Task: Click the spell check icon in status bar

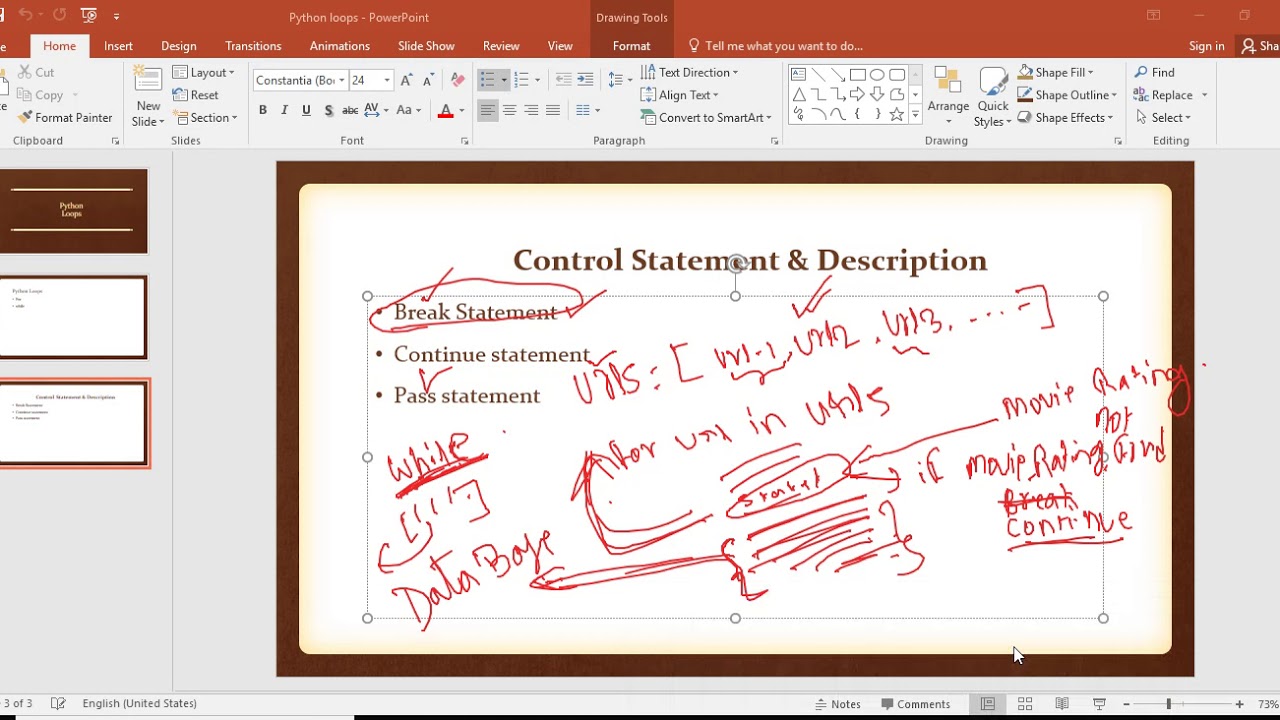Action: [x=58, y=703]
